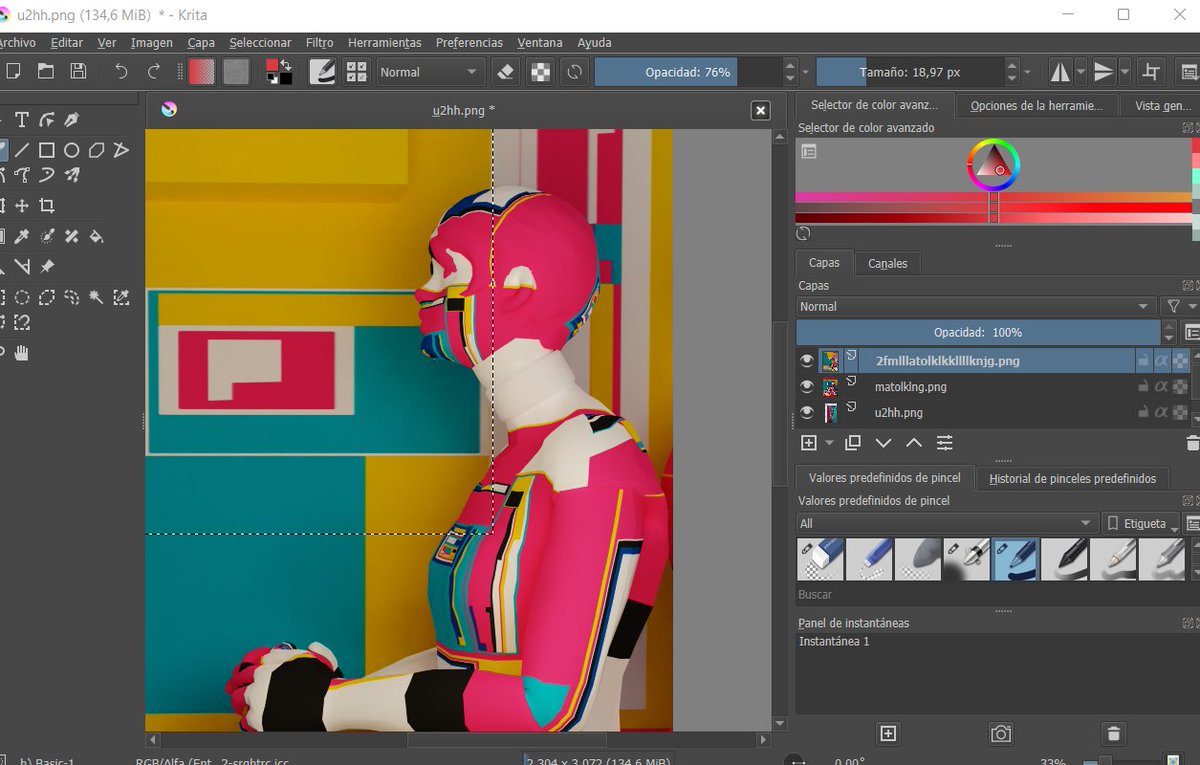Screen dimensions: 1200x765
Task: Open layer blending mode Normal dropdown
Action: tap(975, 306)
